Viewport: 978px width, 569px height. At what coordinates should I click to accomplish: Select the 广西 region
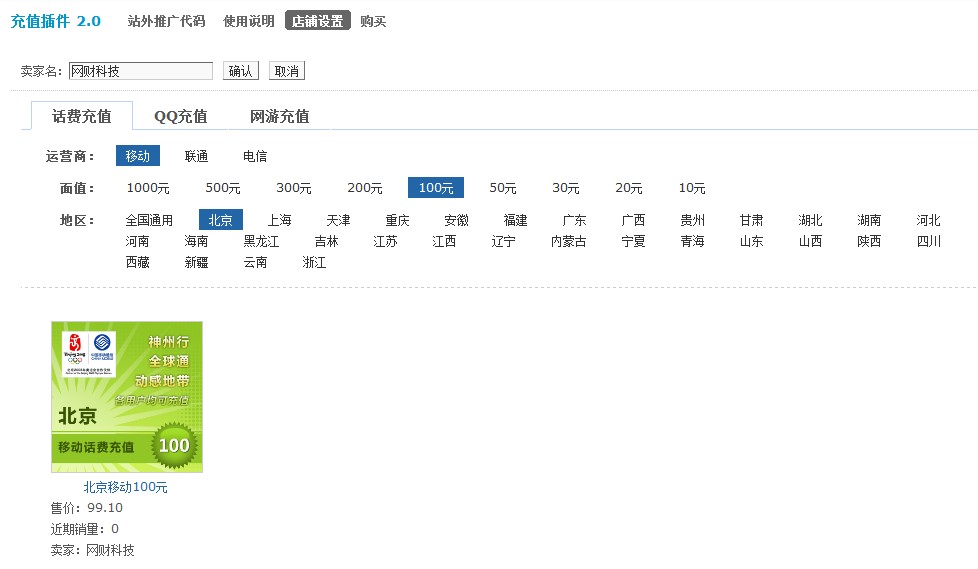tap(633, 220)
